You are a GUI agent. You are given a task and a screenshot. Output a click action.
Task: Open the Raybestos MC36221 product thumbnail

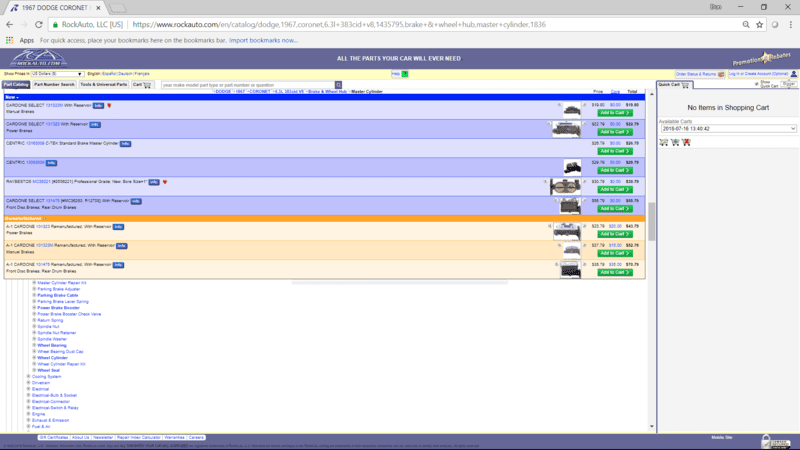(x=565, y=187)
